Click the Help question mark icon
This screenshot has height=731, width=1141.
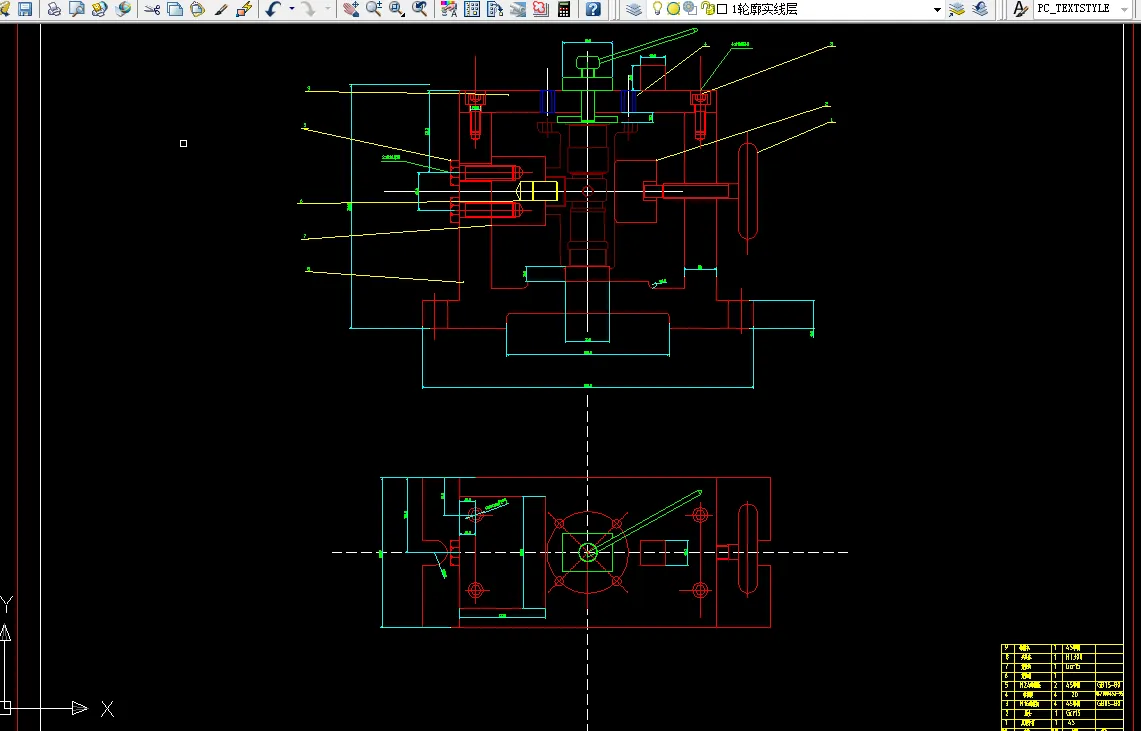(x=593, y=9)
